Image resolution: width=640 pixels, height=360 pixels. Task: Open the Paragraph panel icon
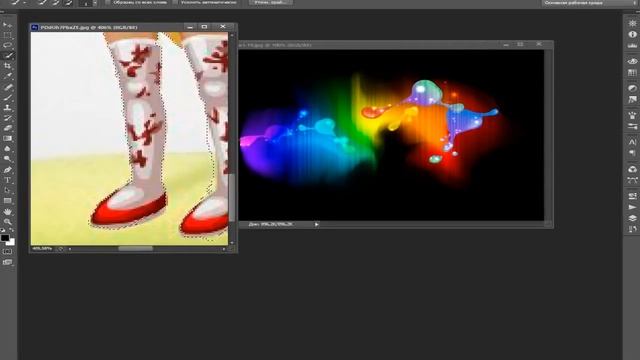coord(632,153)
